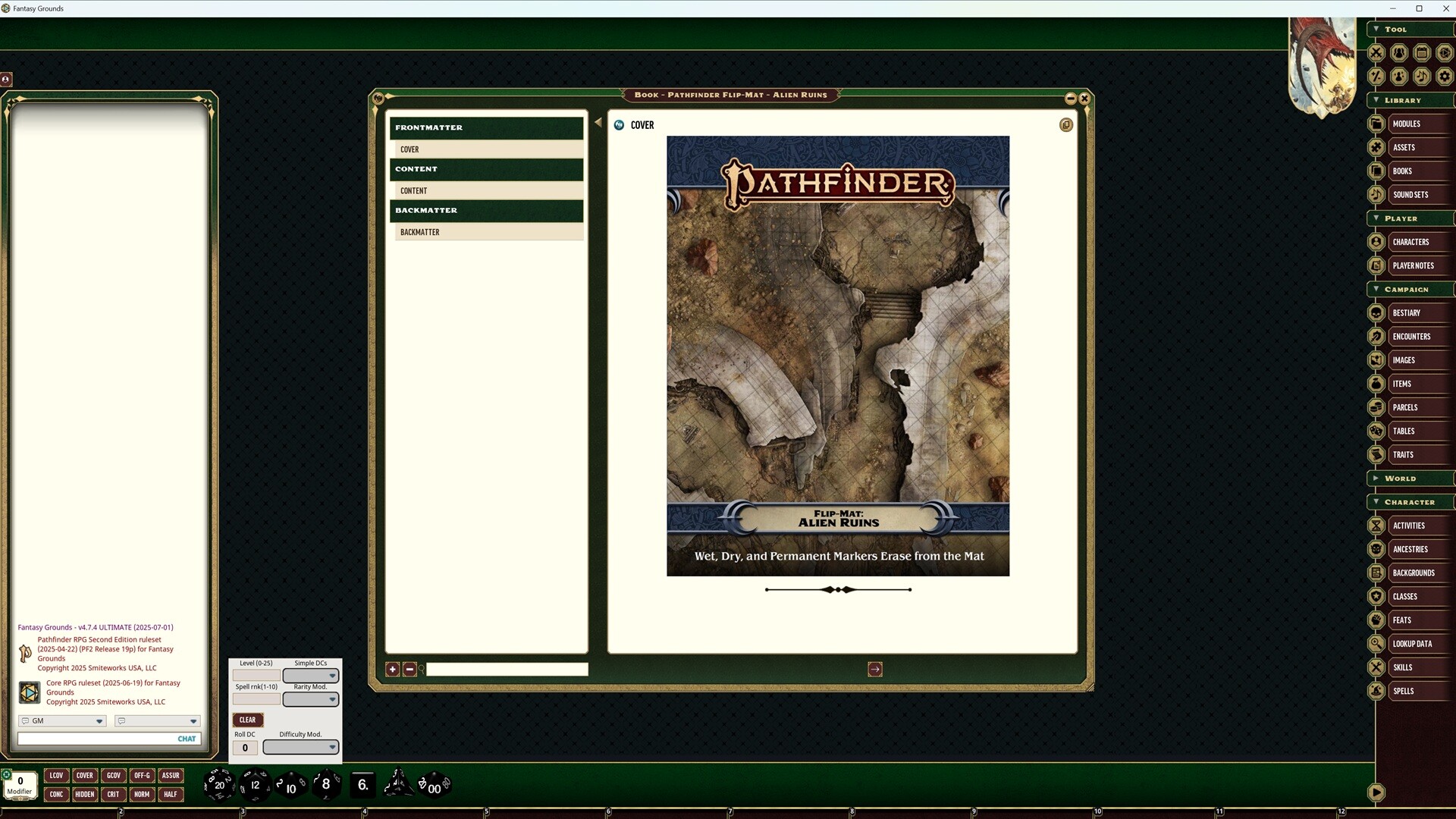
Task: Toggle the COVER modifier button
Action: pyautogui.click(x=85, y=775)
